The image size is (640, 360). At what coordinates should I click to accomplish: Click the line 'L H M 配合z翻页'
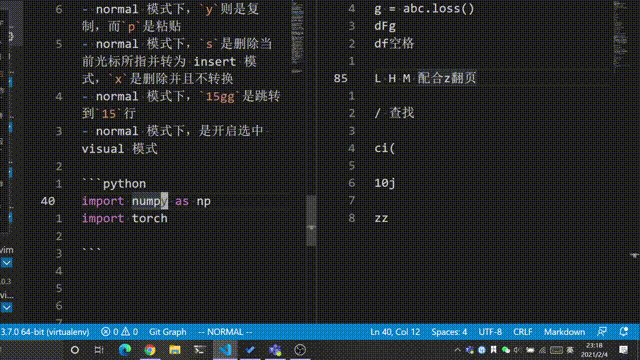(x=425, y=78)
